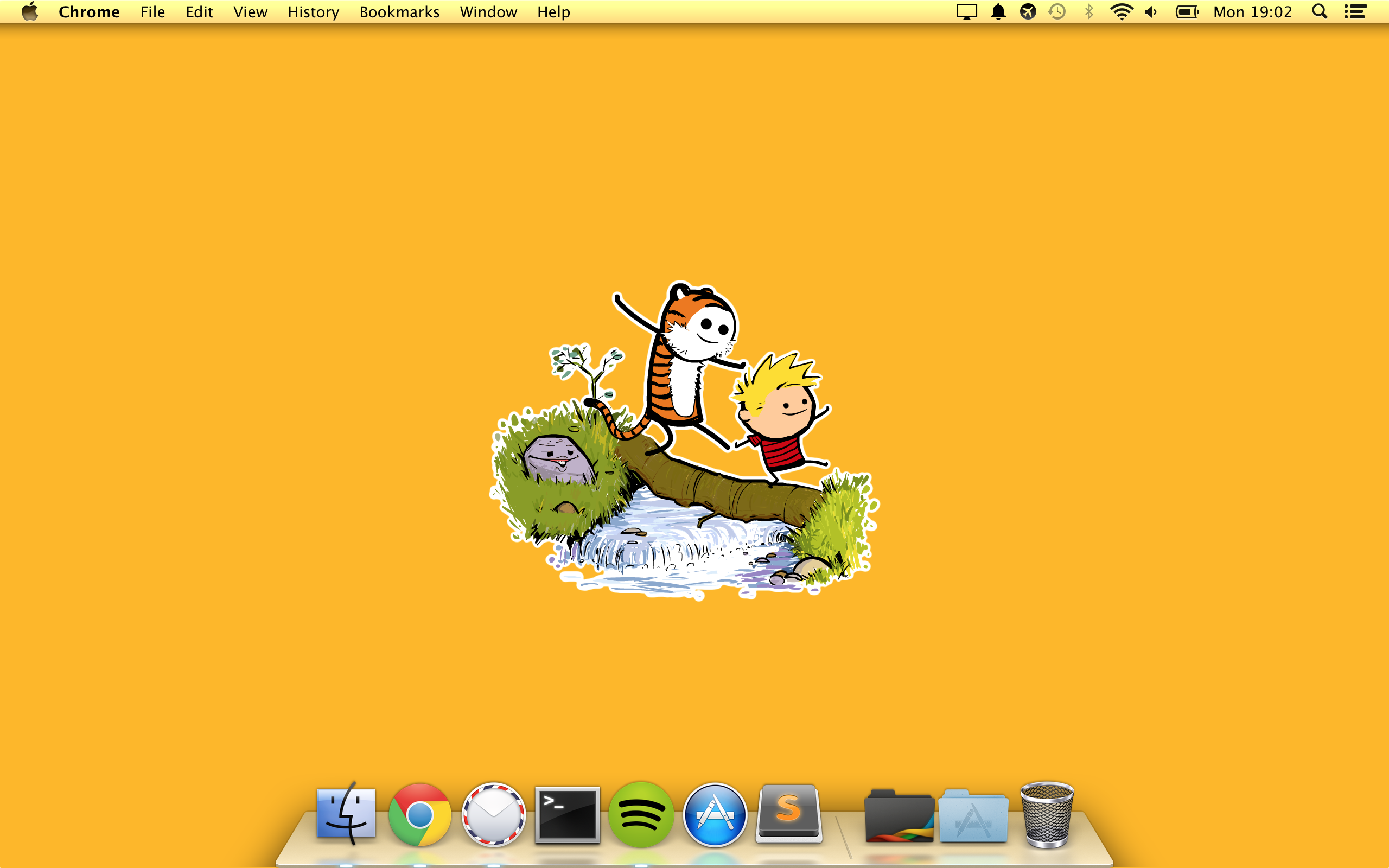Open the Applications folder stack in dock
This screenshot has width=1389, height=868.
[973, 816]
